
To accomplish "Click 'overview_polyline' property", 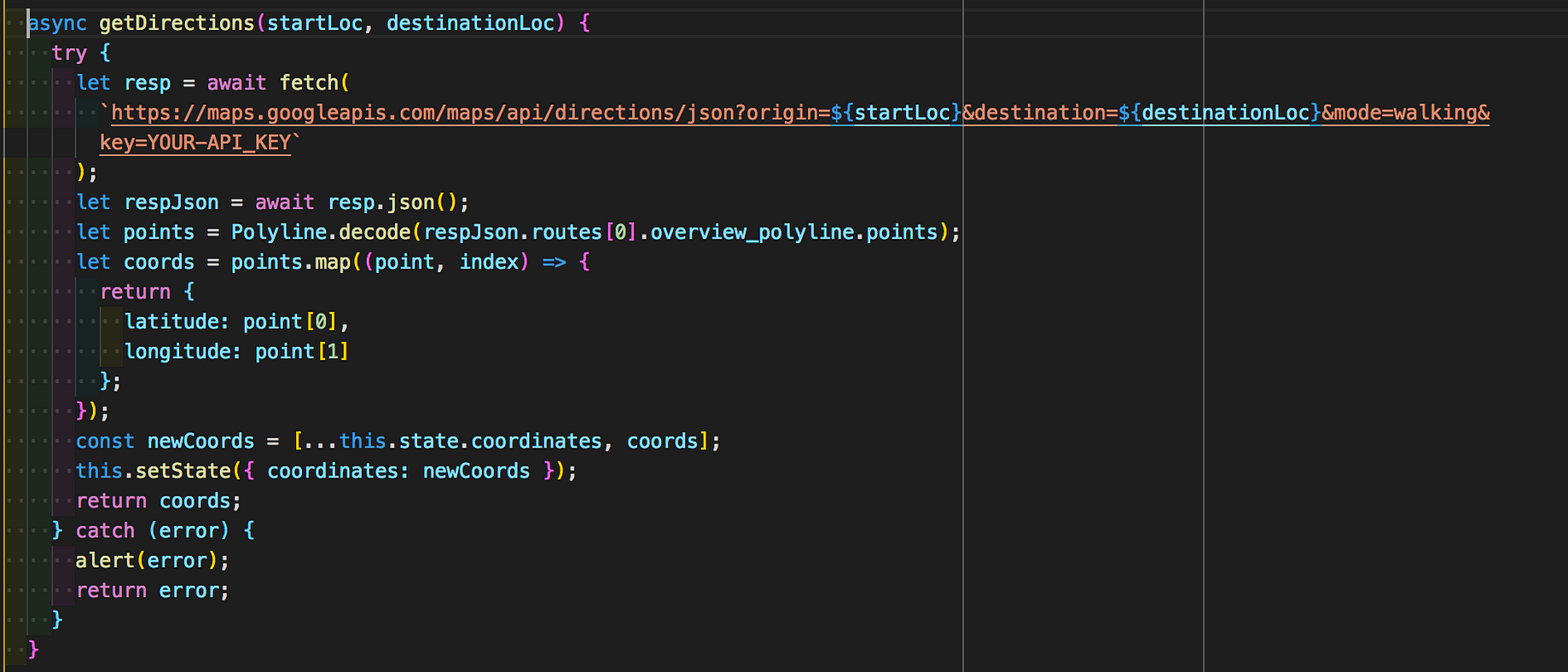I will coord(752,232).
